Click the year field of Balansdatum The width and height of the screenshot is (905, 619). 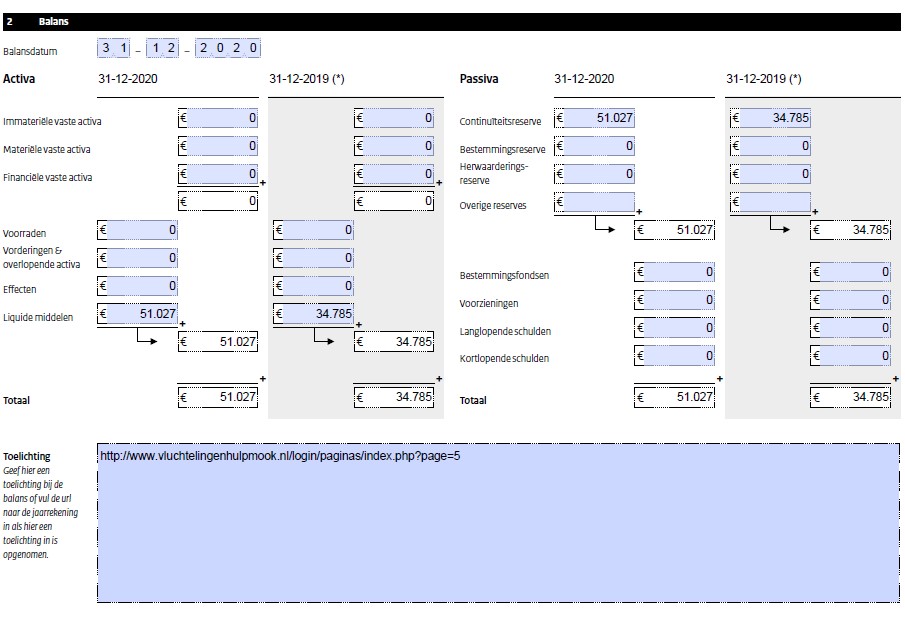tap(230, 47)
